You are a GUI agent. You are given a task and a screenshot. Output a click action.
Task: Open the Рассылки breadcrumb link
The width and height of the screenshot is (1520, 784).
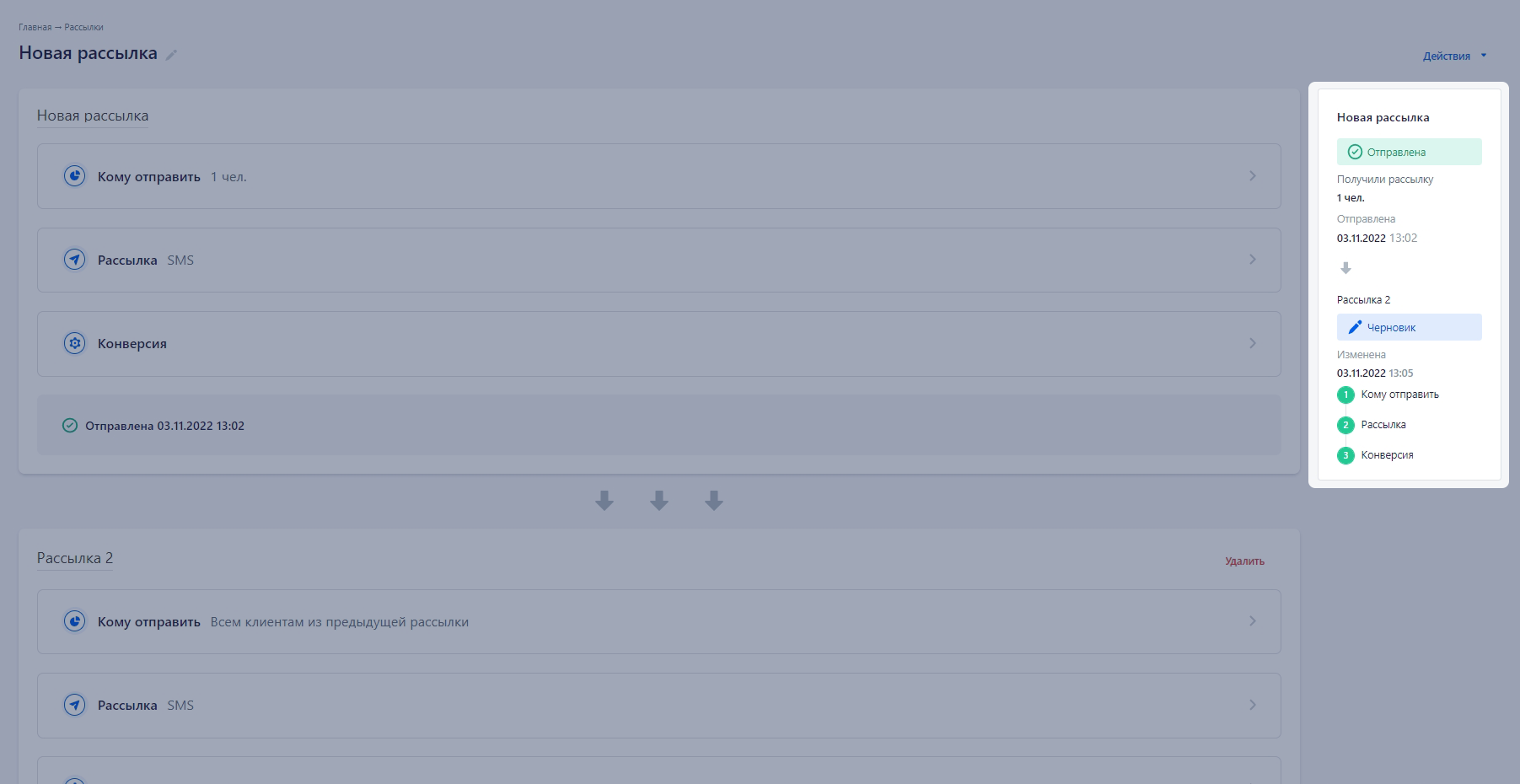(x=83, y=27)
